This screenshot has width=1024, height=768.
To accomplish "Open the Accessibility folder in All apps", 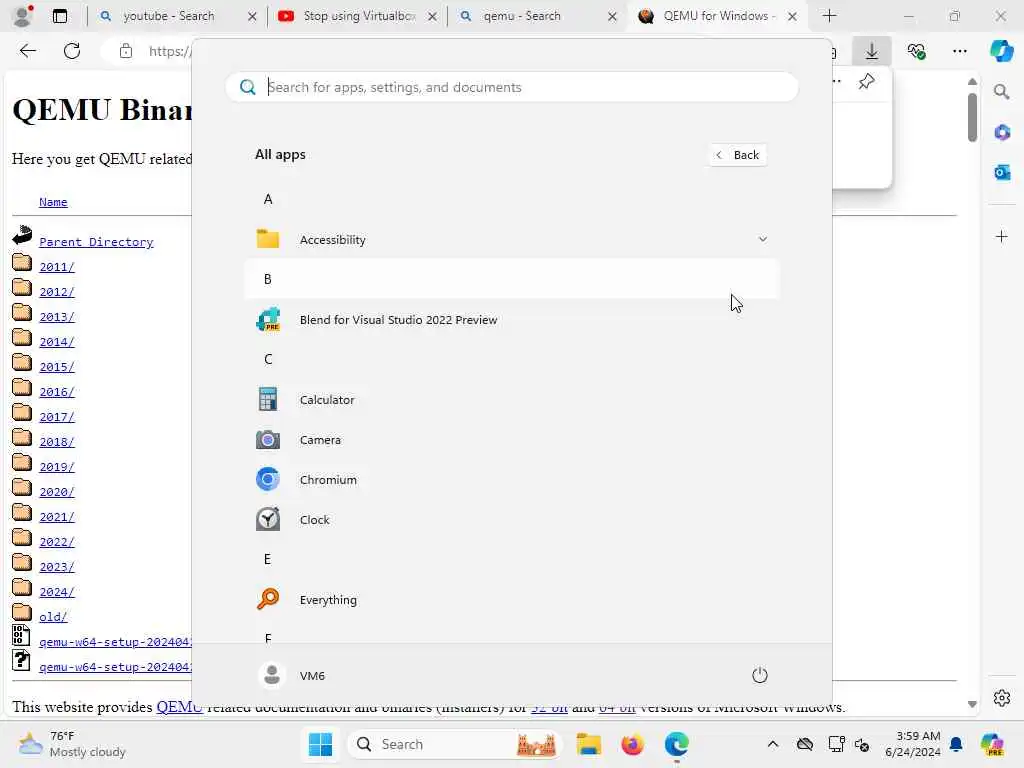I will click(511, 240).
